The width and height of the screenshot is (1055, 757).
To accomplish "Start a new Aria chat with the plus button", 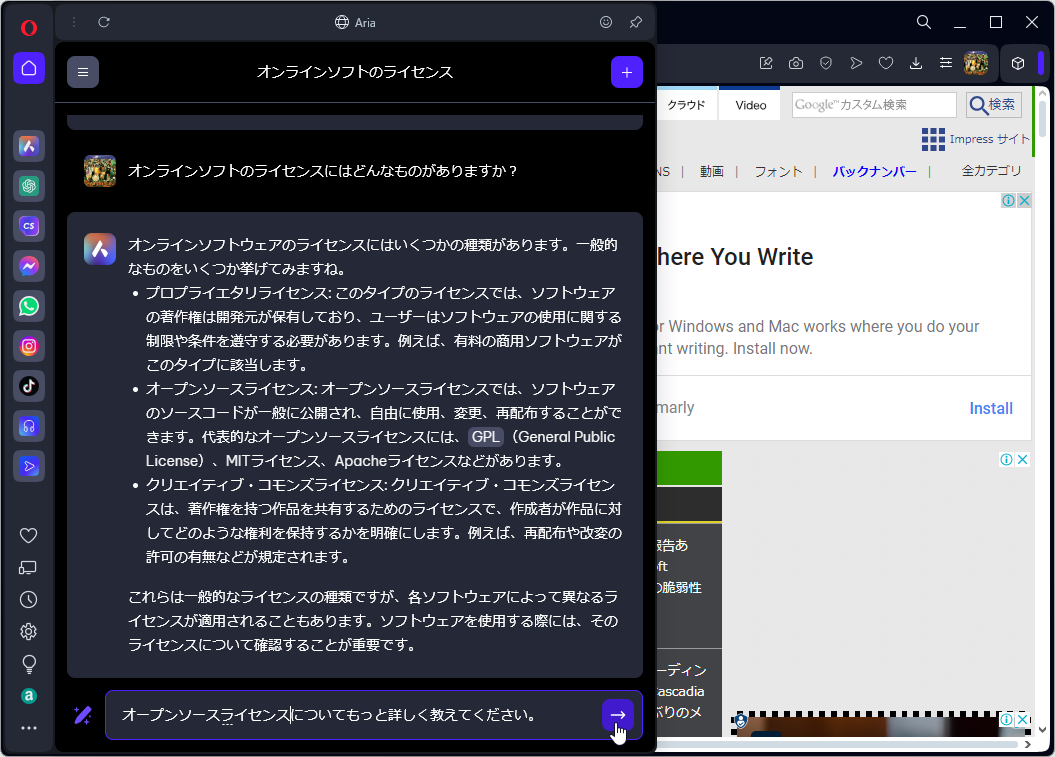I will click(x=627, y=72).
